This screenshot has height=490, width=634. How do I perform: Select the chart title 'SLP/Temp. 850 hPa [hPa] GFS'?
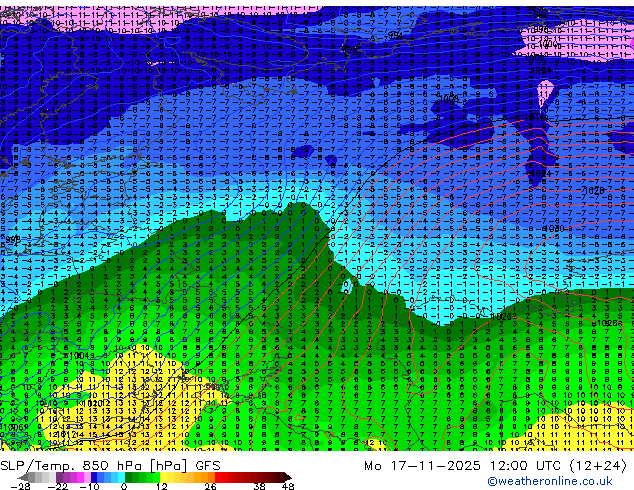110,466
